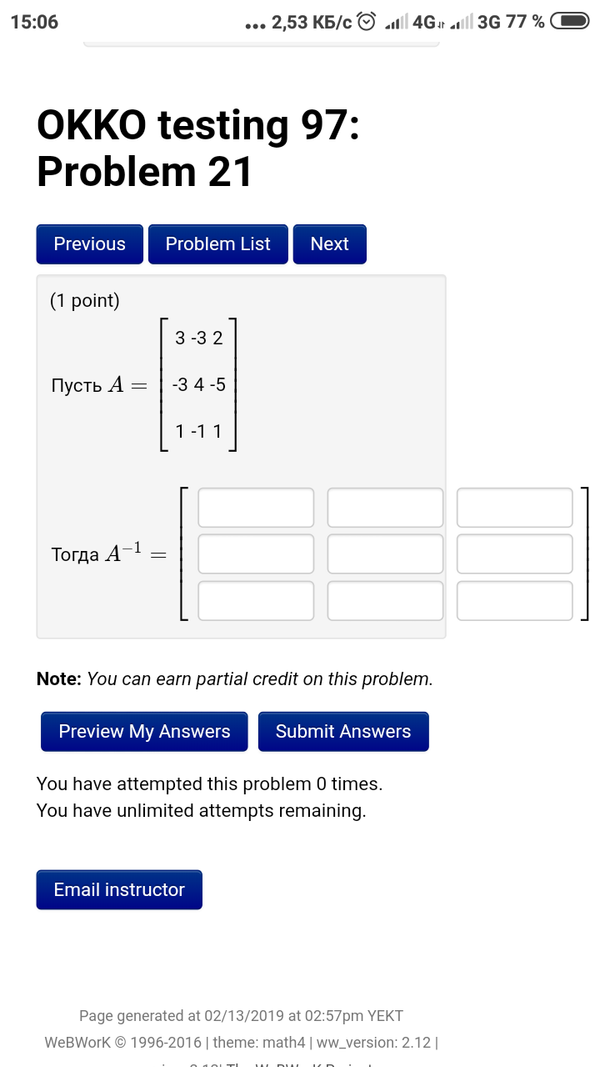The height and width of the screenshot is (1067, 600).
Task: Tap the alarm clock status icon
Action: click(x=367, y=22)
